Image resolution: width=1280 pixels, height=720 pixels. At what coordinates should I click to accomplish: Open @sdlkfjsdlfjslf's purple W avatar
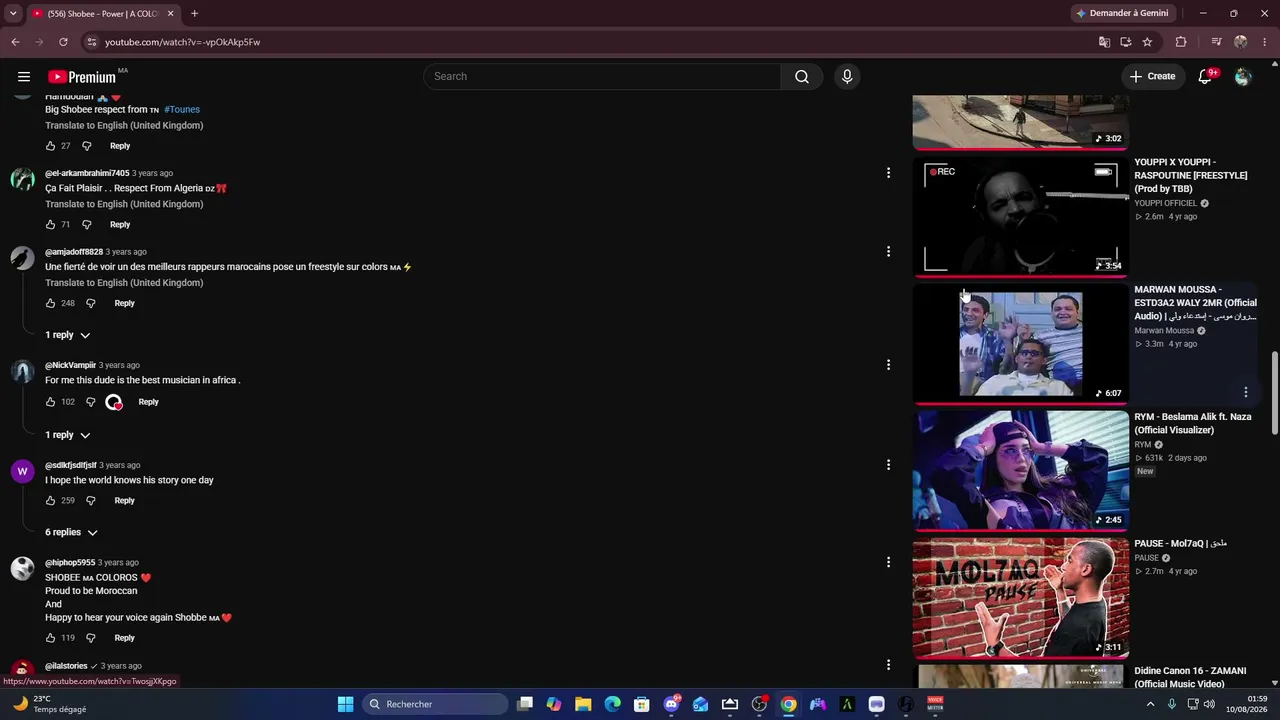pyautogui.click(x=22, y=471)
